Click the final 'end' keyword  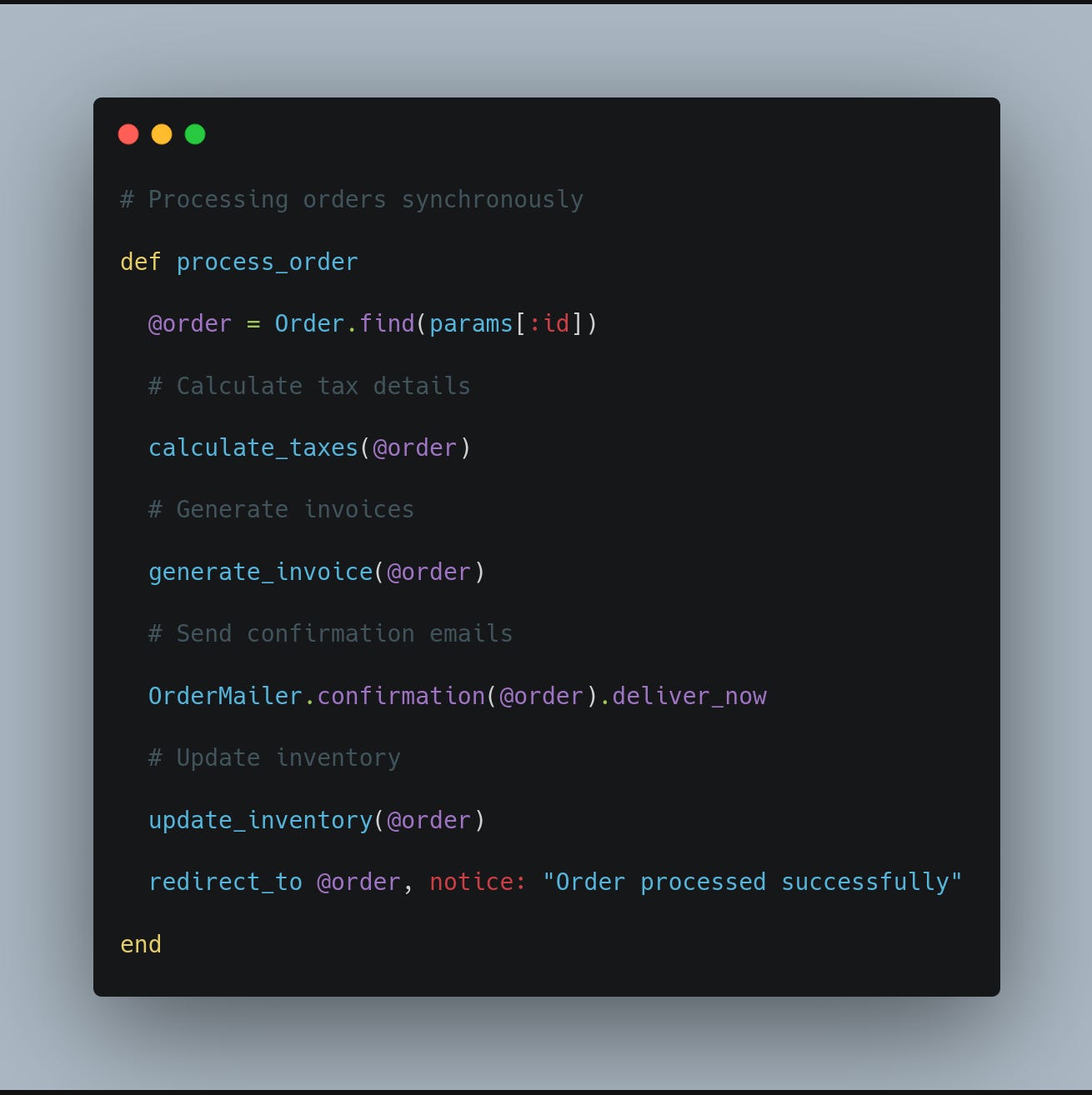coord(141,944)
